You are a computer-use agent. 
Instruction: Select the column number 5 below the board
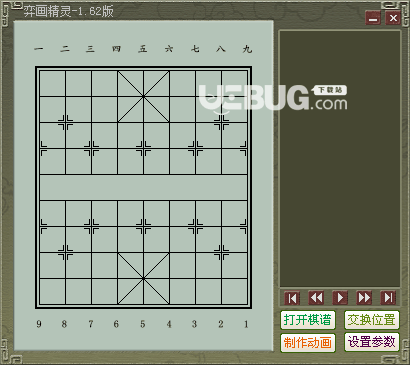pos(143,324)
